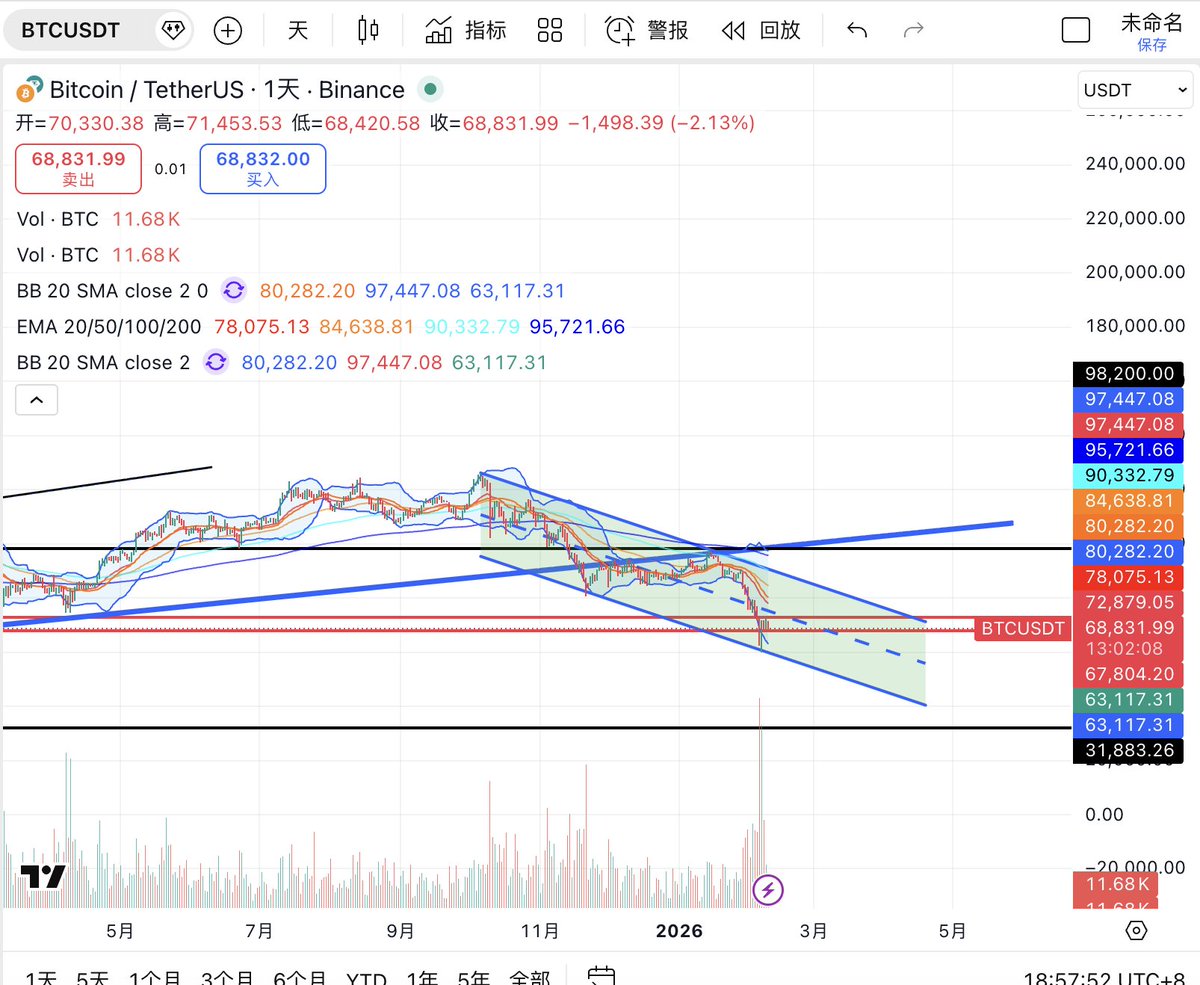Open the 指标 indicators dialog
Image resolution: width=1200 pixels, height=985 pixels.
pyautogui.click(x=466, y=31)
